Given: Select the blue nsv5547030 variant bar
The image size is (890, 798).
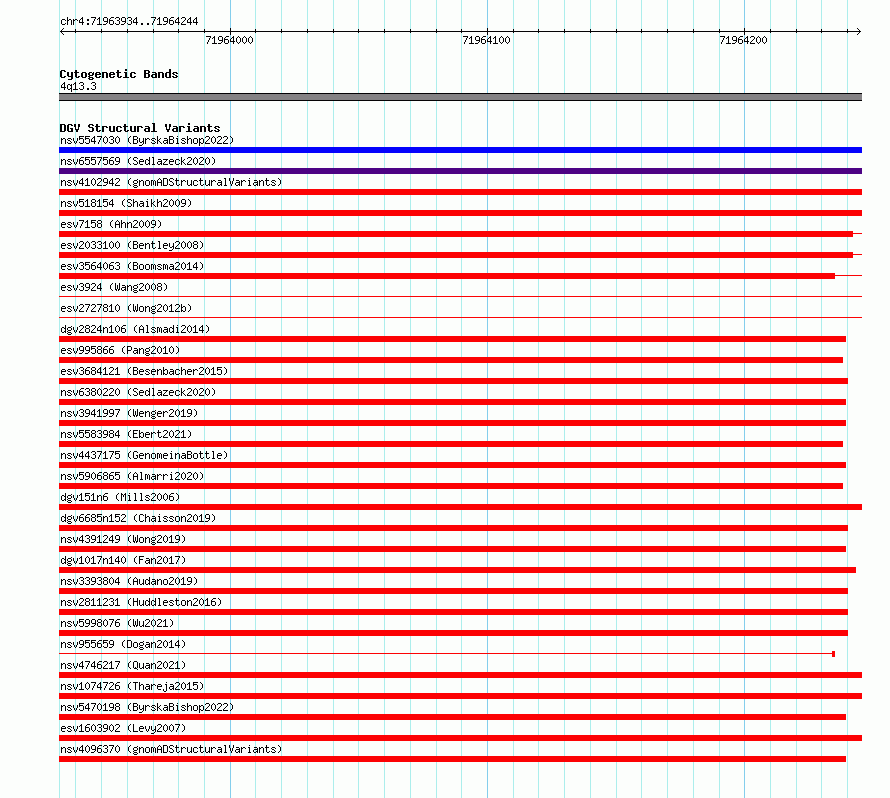Looking at the screenshot, I should point(460,150).
